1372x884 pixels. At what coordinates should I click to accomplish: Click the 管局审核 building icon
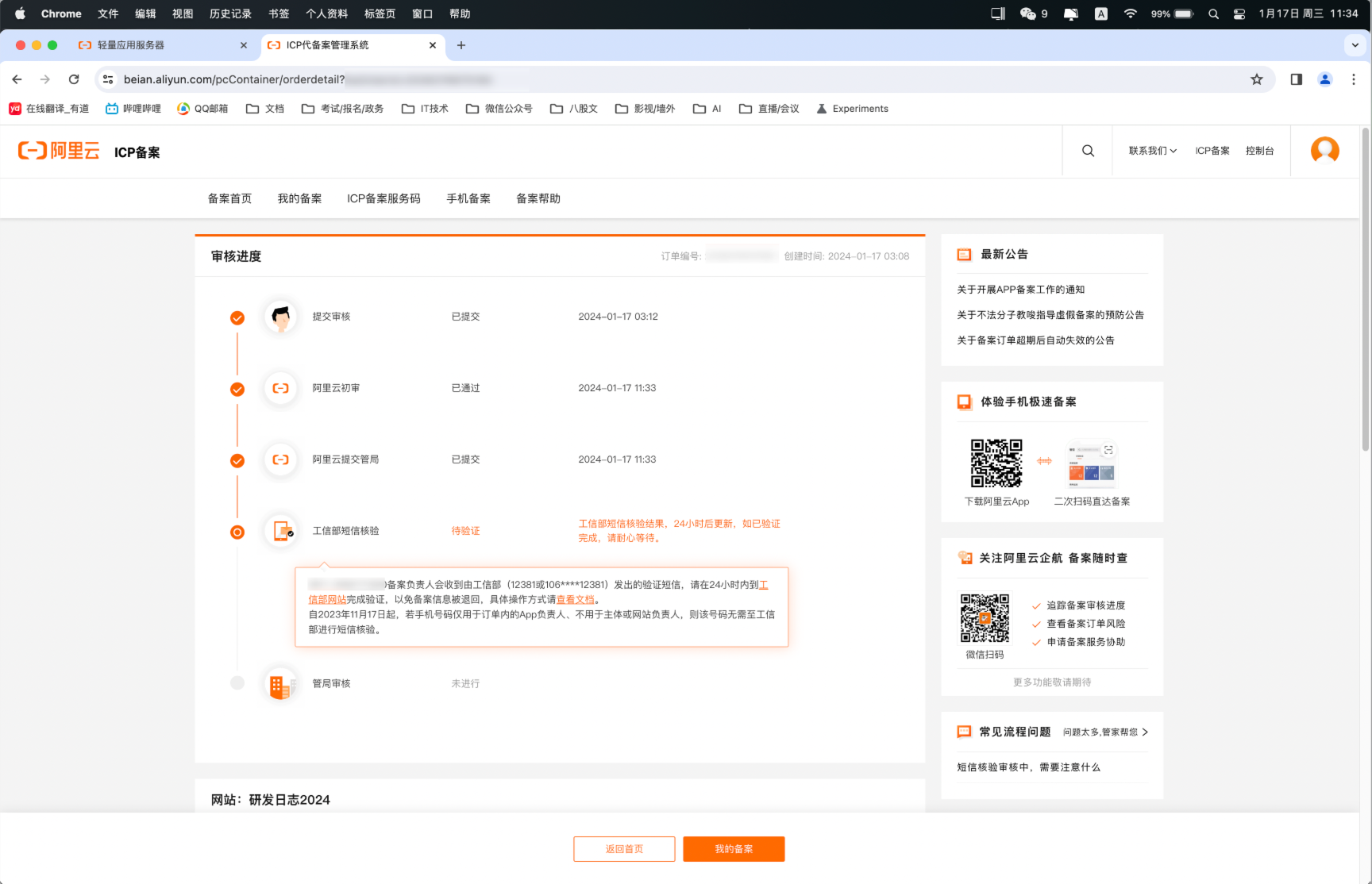click(x=279, y=684)
